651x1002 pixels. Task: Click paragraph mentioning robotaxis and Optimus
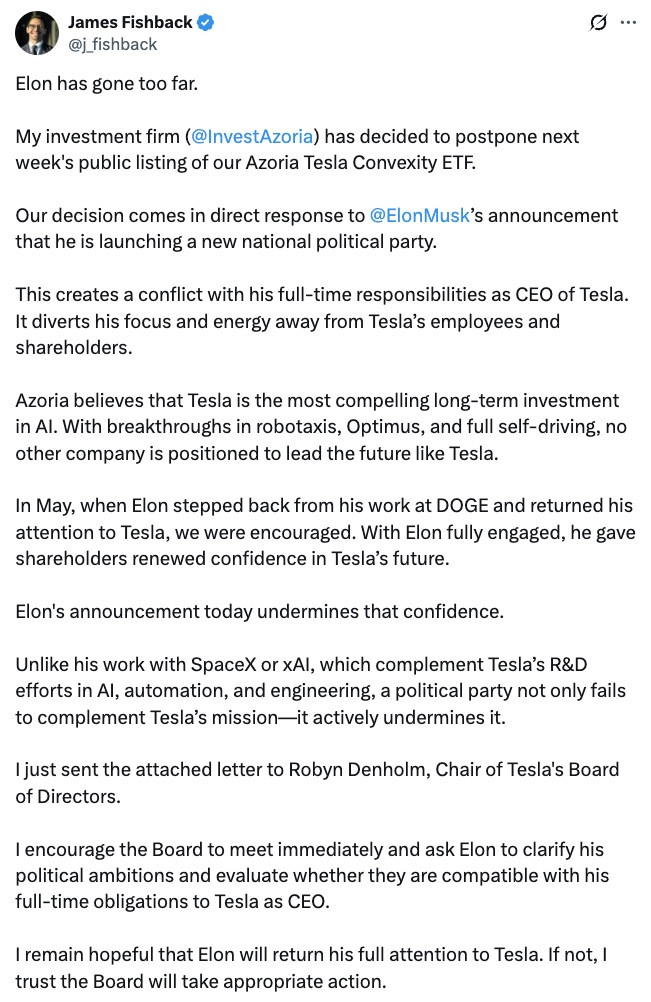(x=321, y=427)
